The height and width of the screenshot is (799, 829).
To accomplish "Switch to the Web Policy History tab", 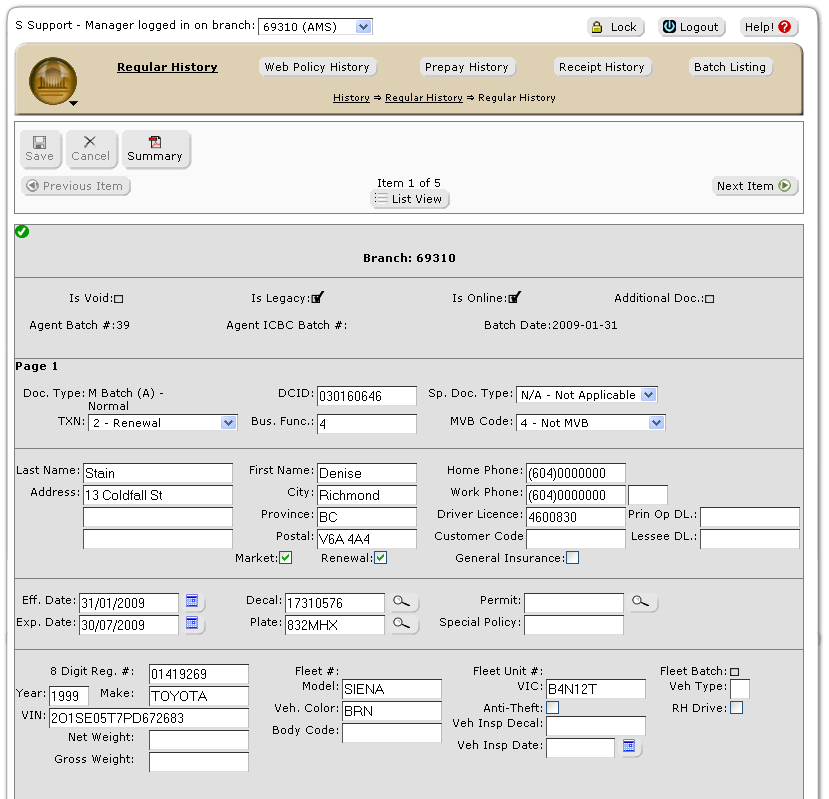I will pos(317,67).
